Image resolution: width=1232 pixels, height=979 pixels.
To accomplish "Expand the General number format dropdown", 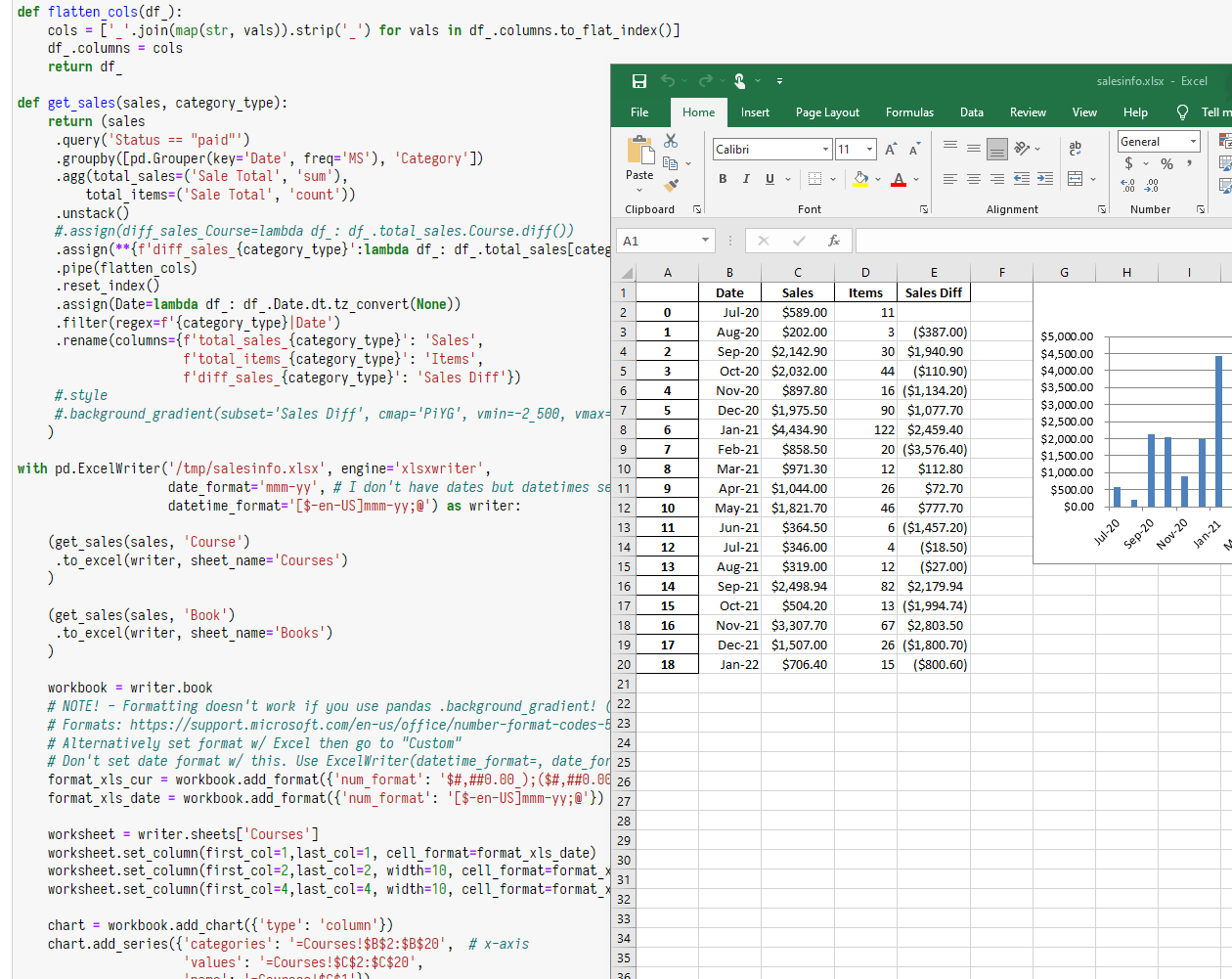I will coord(1193,142).
